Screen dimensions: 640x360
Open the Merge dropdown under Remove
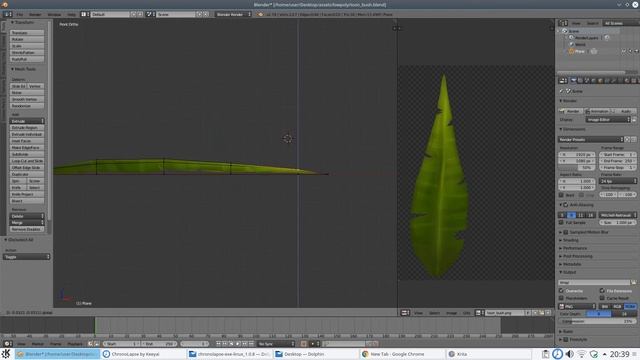coord(27,222)
